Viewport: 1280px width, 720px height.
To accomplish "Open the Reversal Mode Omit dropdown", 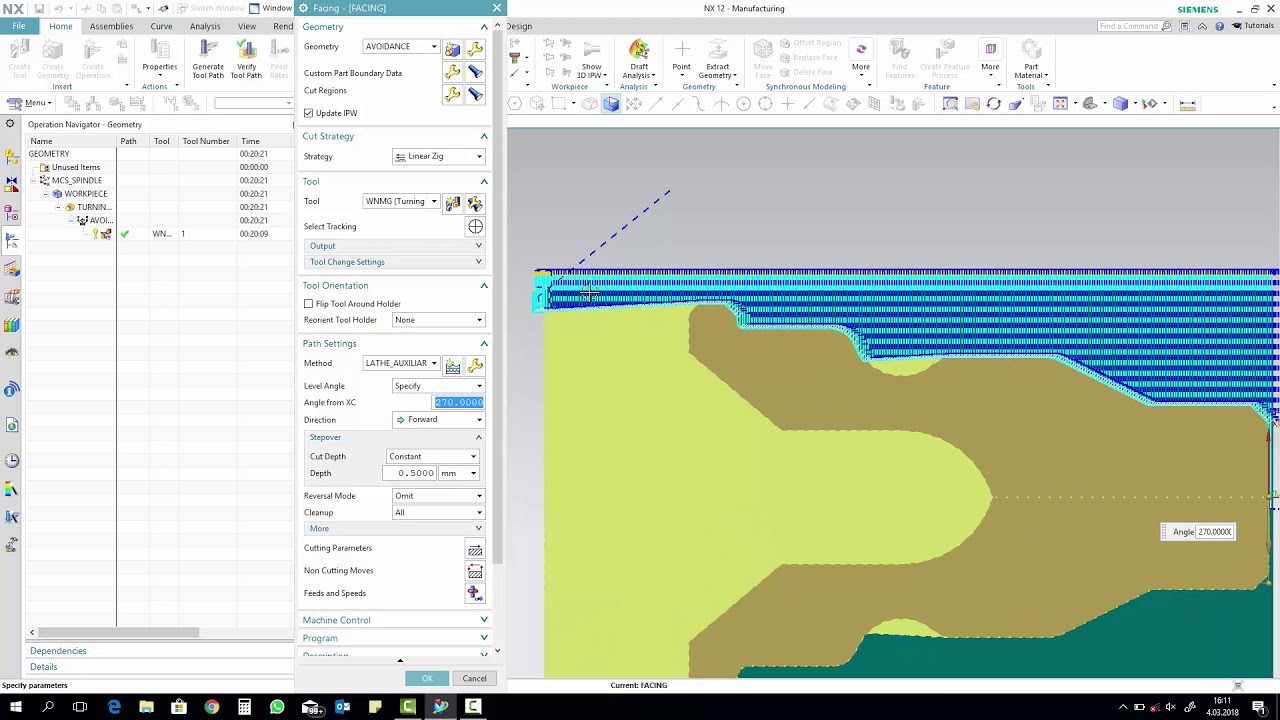I will (438, 496).
